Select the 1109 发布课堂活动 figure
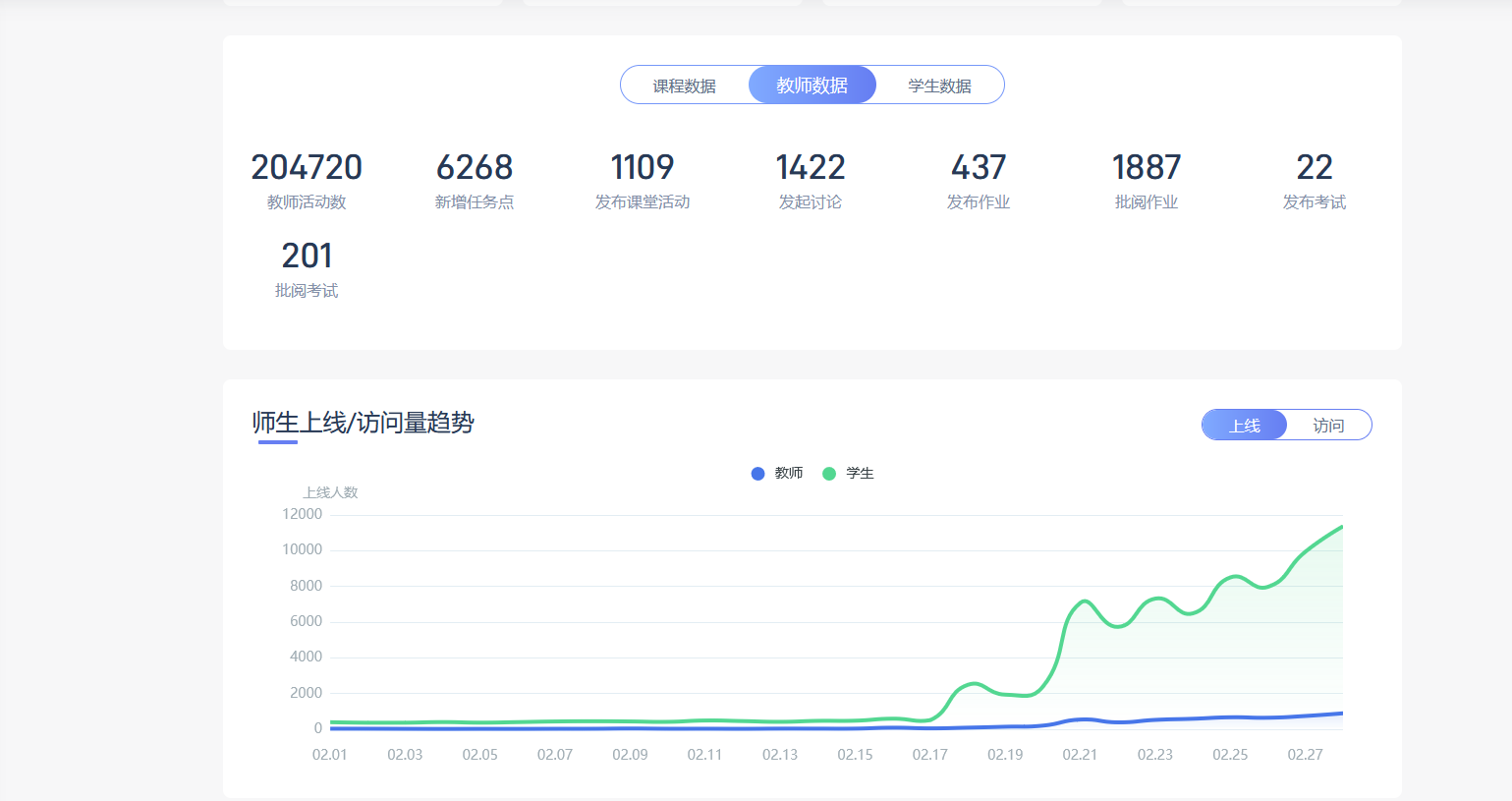 coord(643,168)
